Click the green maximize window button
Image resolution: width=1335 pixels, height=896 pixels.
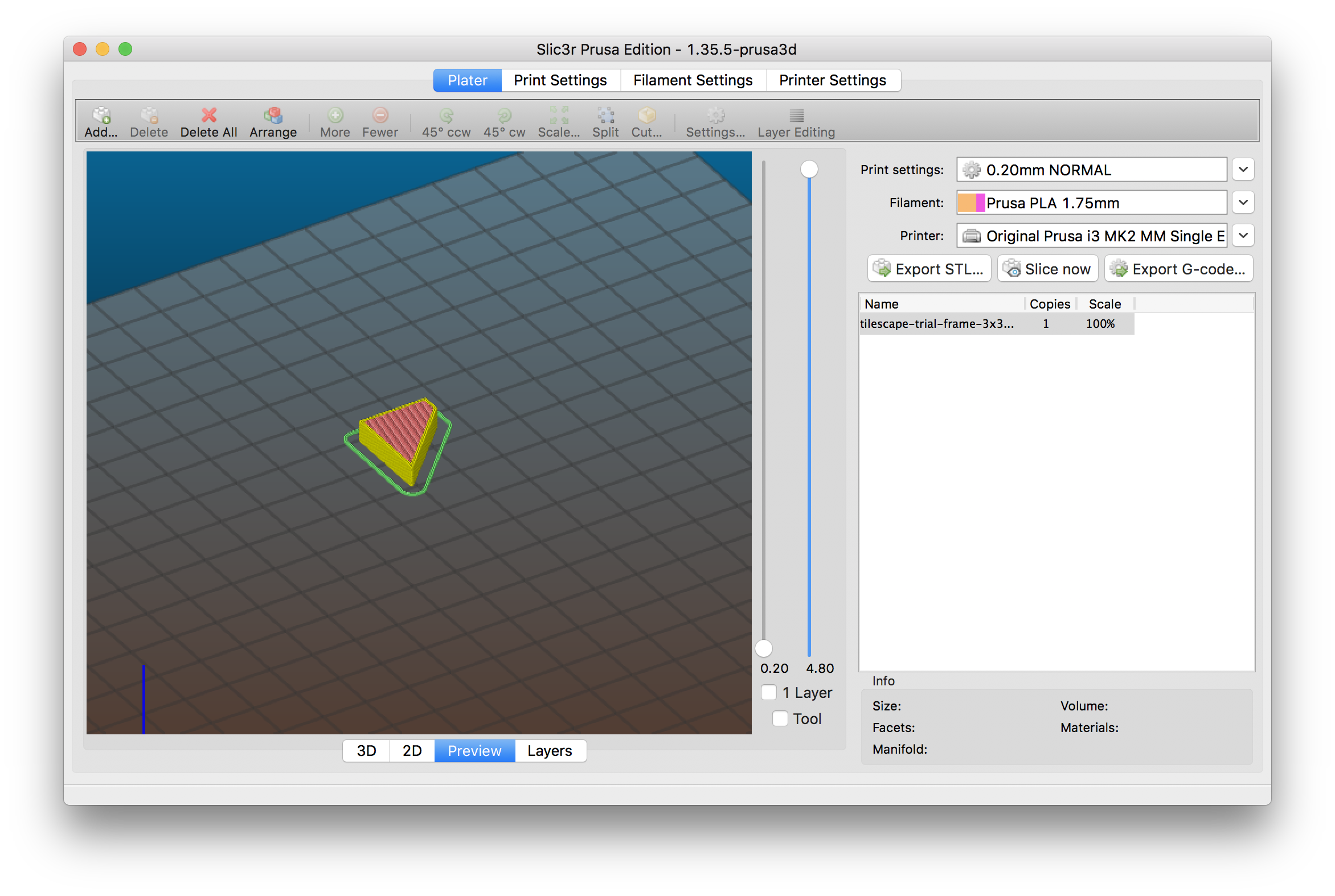click(x=125, y=49)
